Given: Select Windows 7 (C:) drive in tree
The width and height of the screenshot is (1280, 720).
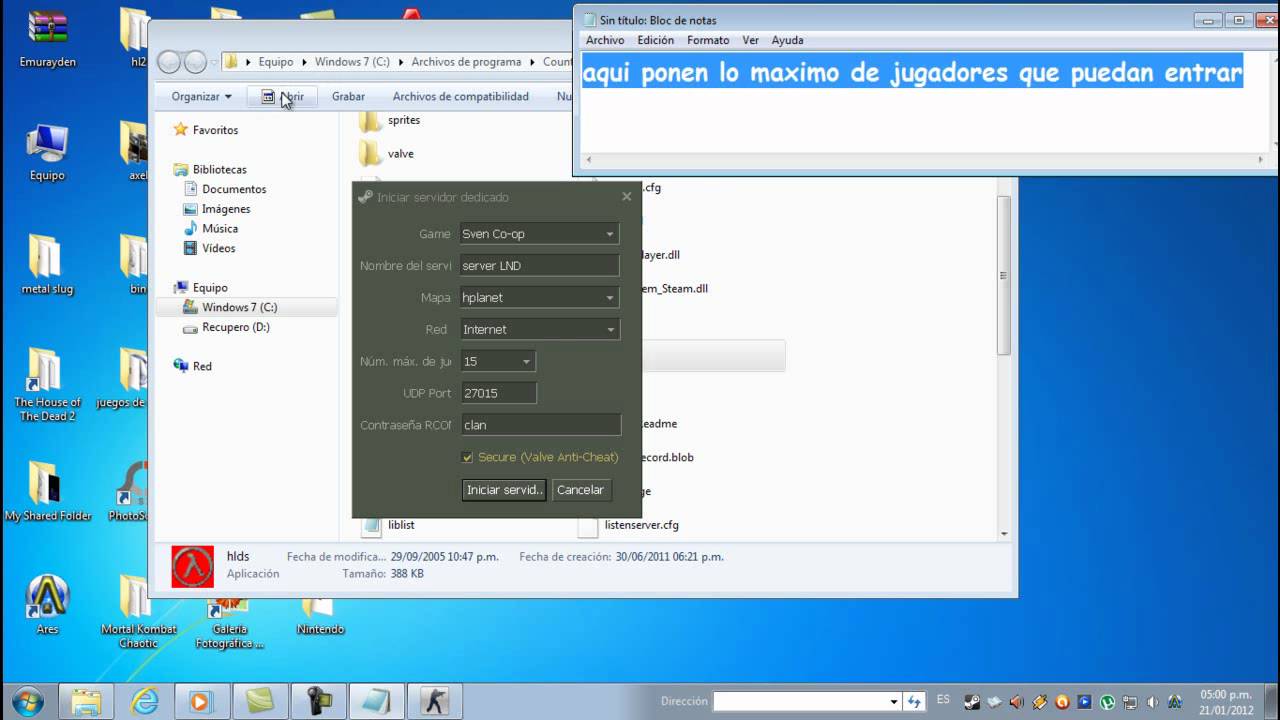Looking at the screenshot, I should [x=230, y=307].
